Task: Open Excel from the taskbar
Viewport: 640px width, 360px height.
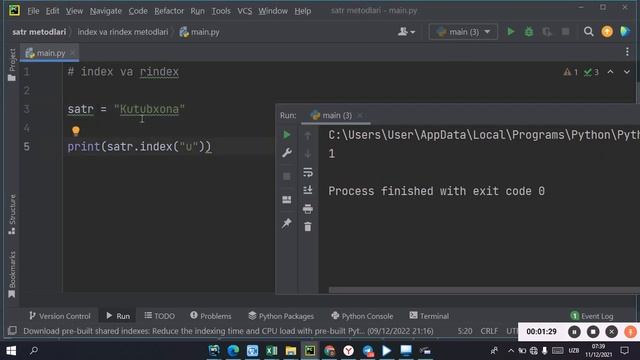Action: 271,351
